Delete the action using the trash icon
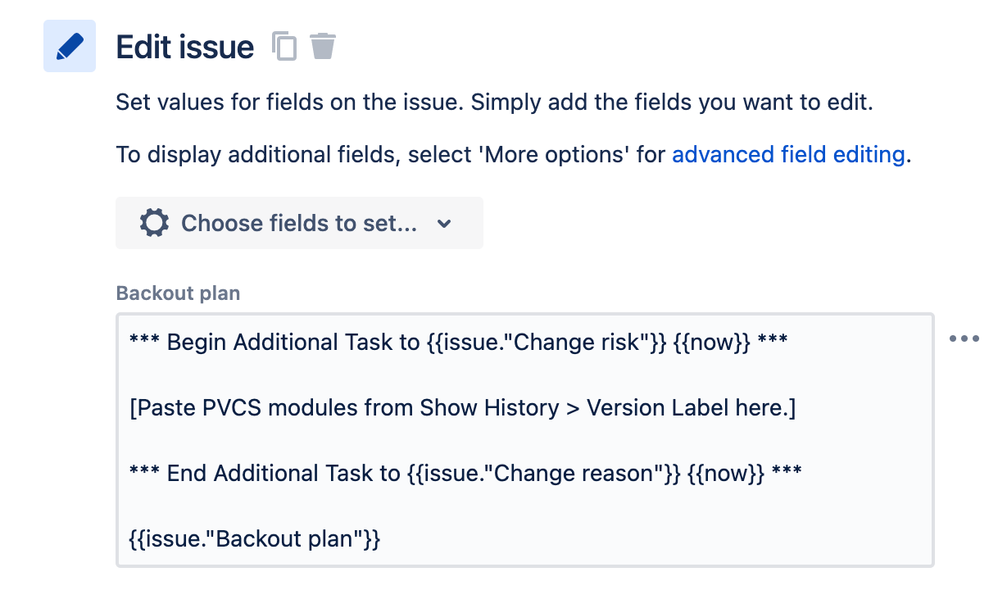This screenshot has width=998, height=595. 323,46
